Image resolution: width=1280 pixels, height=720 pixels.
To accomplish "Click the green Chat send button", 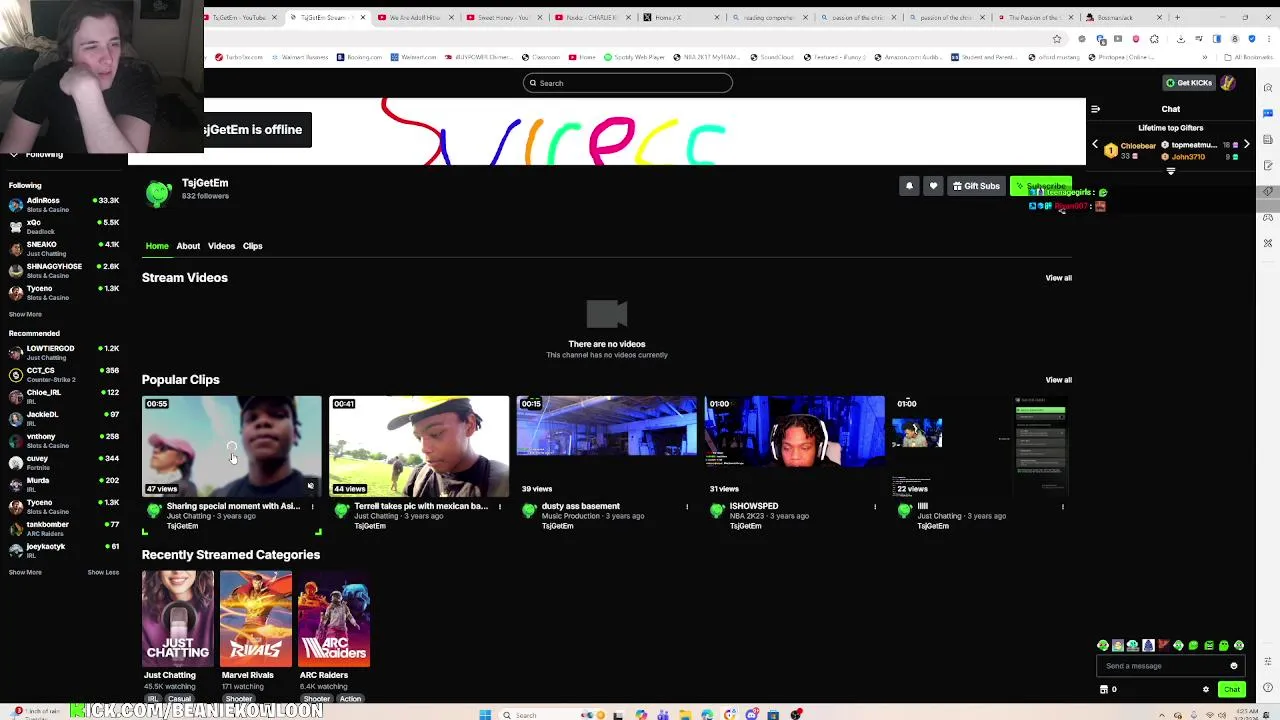I will pos(1232,689).
